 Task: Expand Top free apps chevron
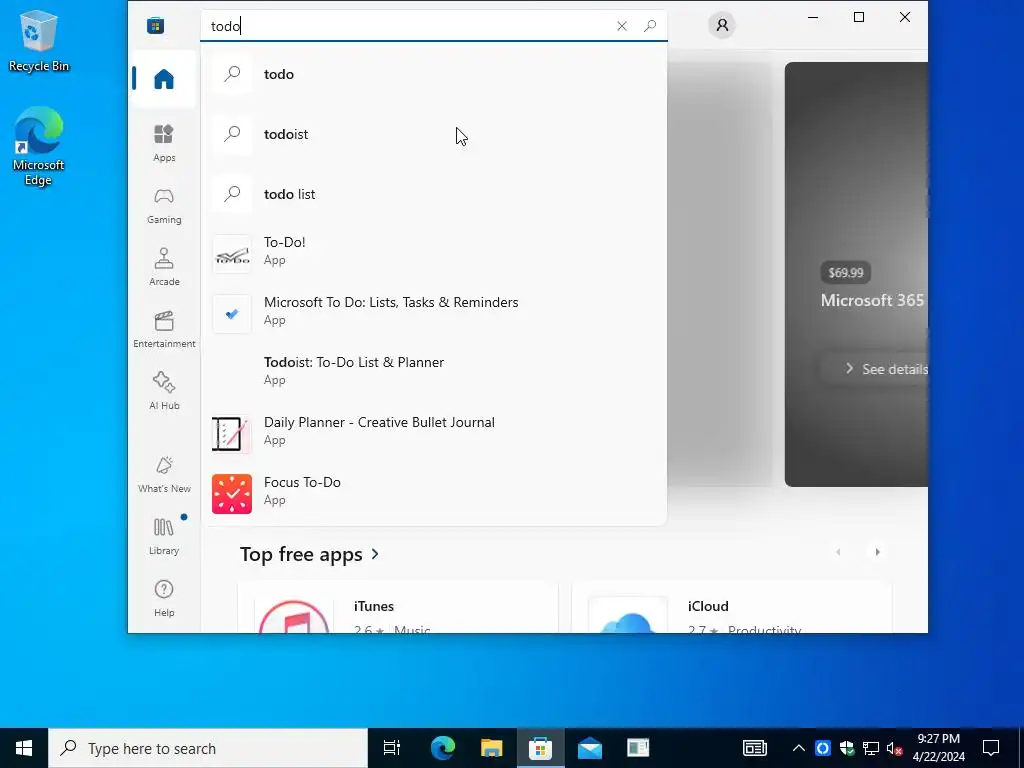click(375, 554)
